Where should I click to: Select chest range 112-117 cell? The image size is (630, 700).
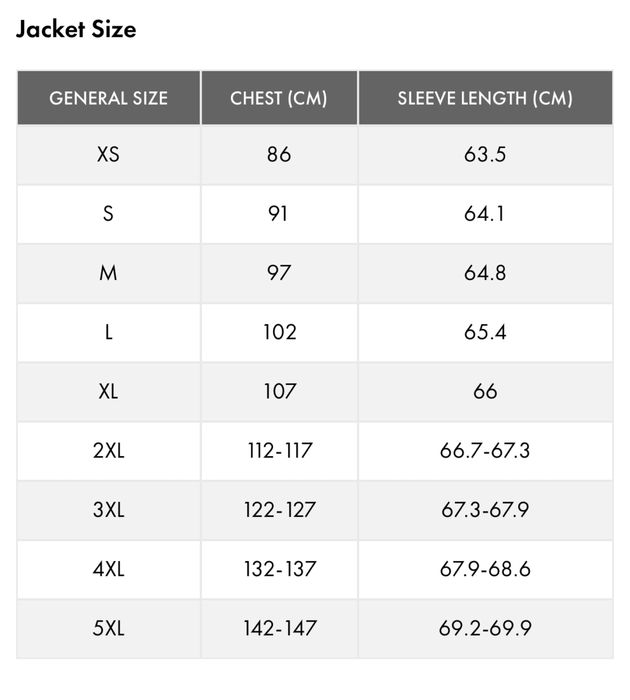click(279, 450)
